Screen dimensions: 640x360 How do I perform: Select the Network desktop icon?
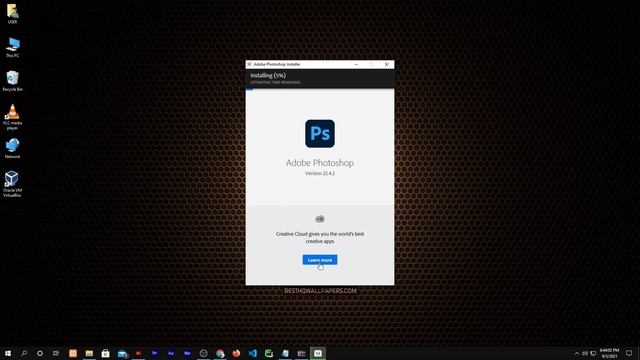(x=12, y=148)
